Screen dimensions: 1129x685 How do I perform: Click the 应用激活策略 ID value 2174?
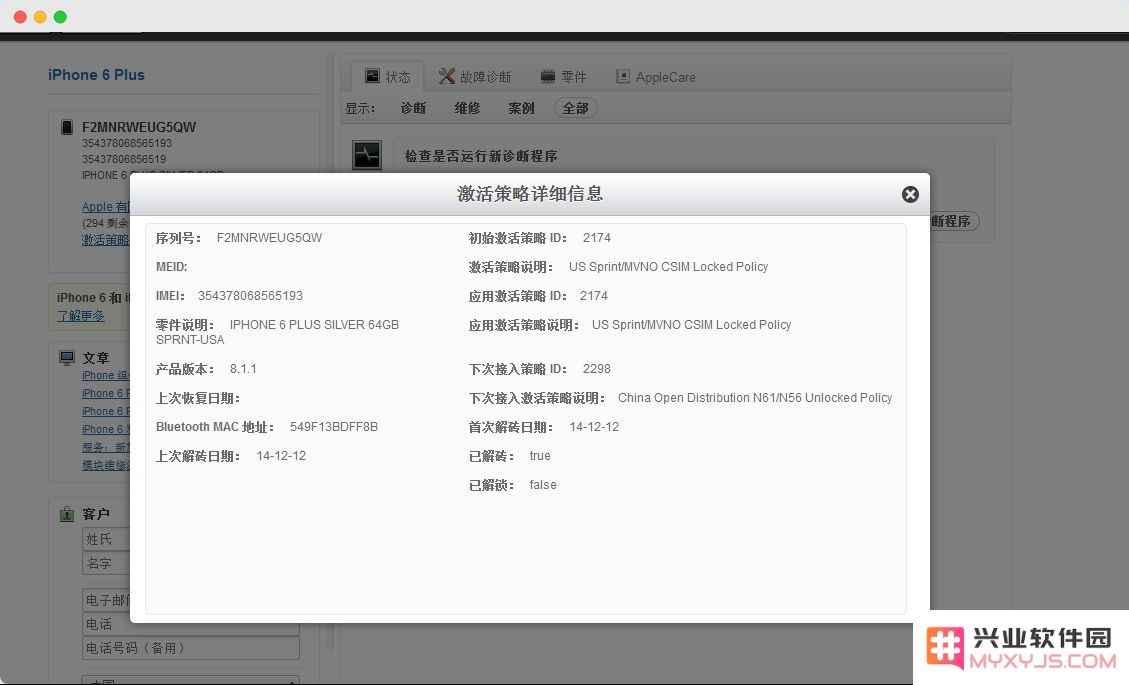[594, 296]
